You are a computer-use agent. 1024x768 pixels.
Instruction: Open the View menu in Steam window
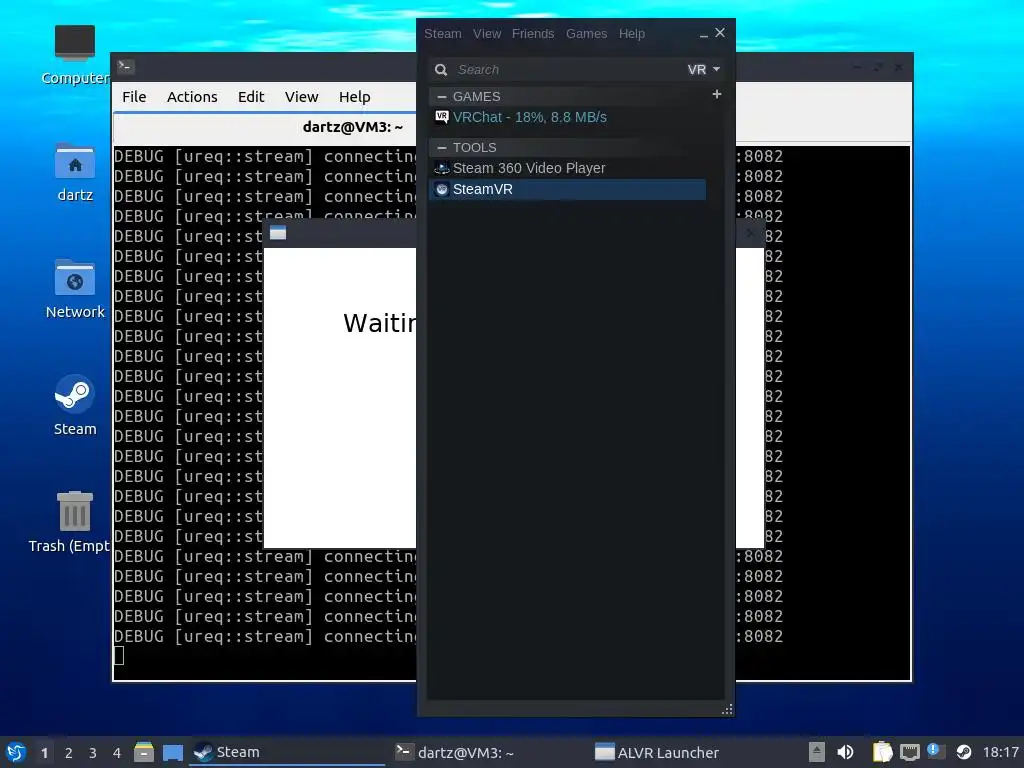487,33
